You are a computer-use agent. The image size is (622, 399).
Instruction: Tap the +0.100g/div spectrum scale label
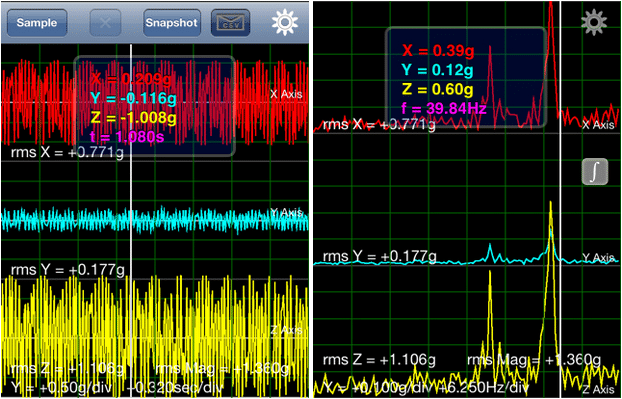click(x=377, y=387)
